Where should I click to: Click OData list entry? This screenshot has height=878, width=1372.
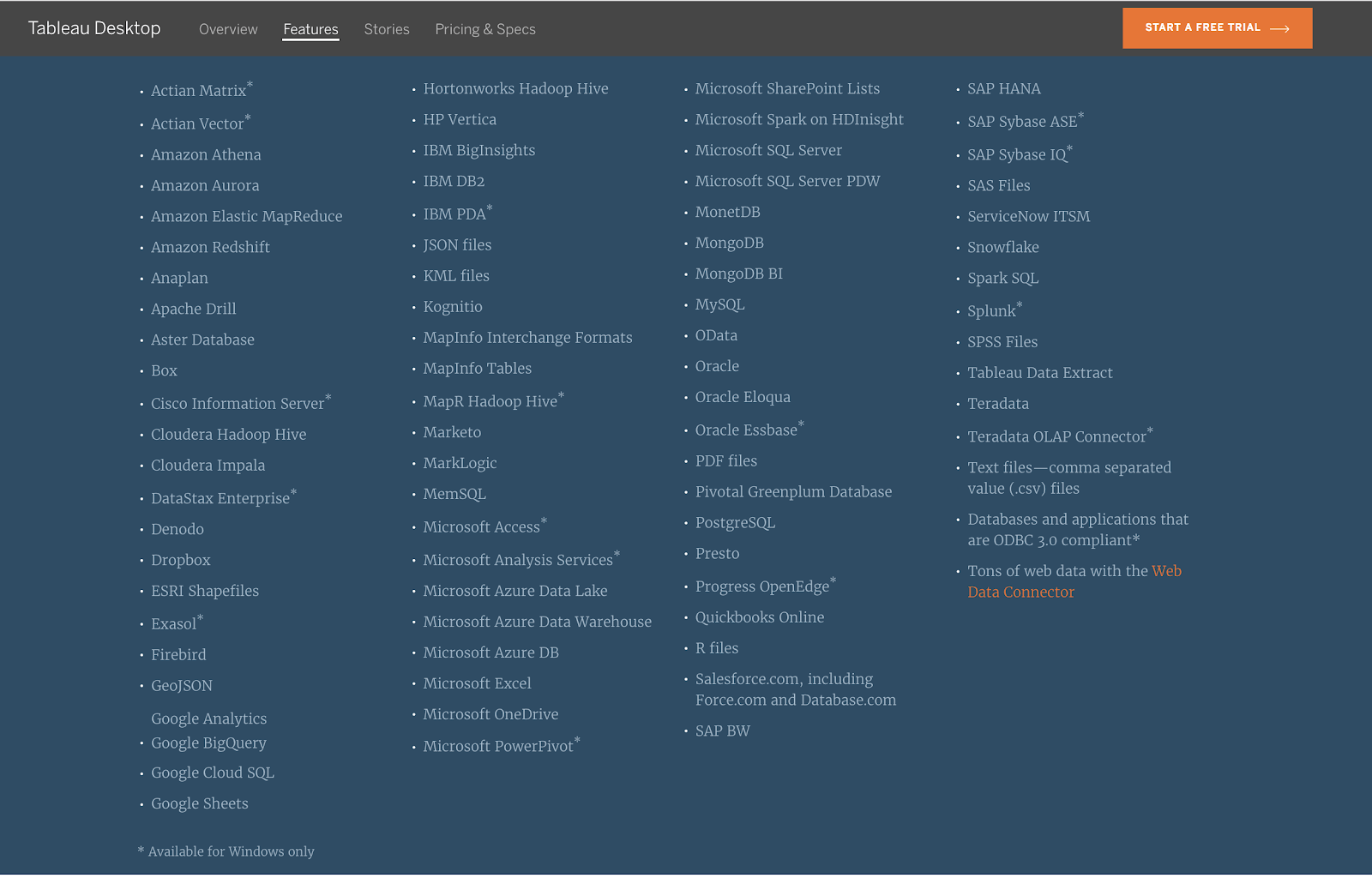pyautogui.click(x=716, y=335)
